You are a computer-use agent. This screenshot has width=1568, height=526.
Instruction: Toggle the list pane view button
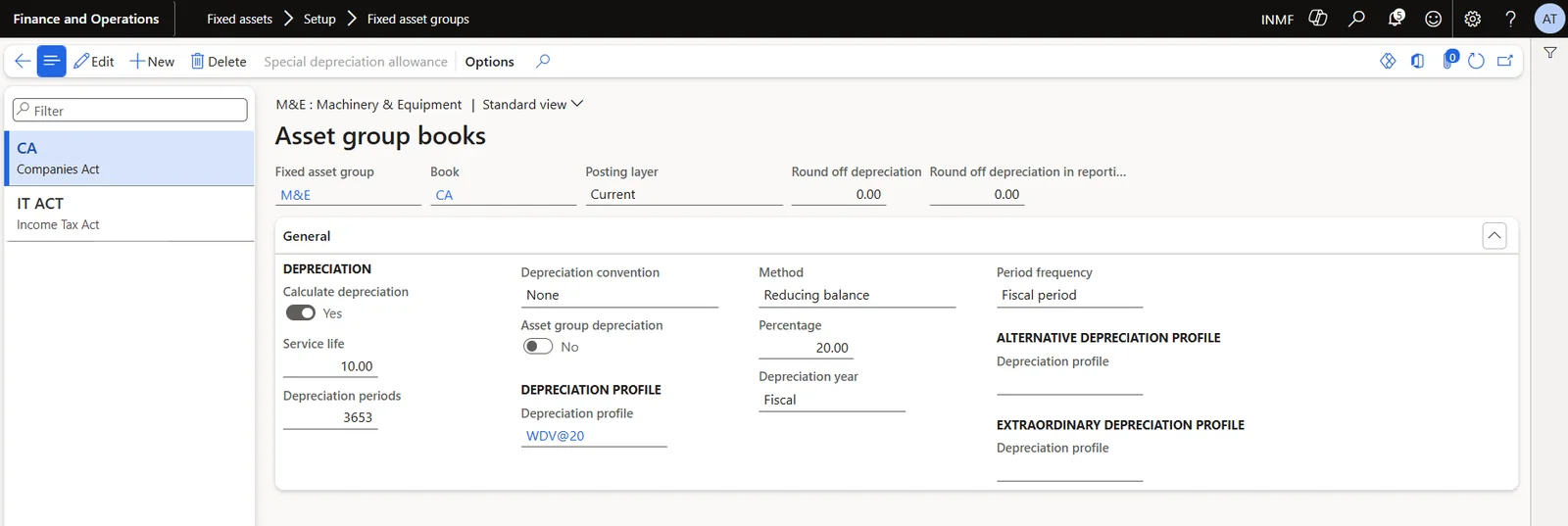[52, 61]
